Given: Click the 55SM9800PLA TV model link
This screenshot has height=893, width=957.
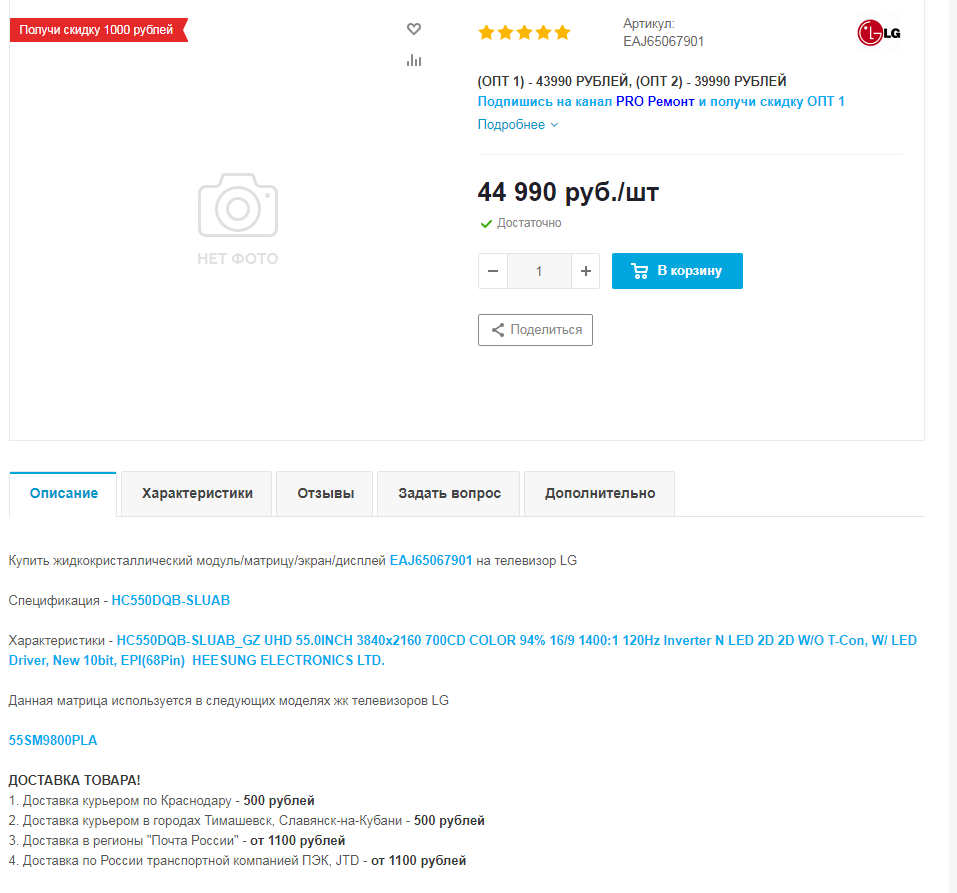Looking at the screenshot, I should (x=53, y=741).
